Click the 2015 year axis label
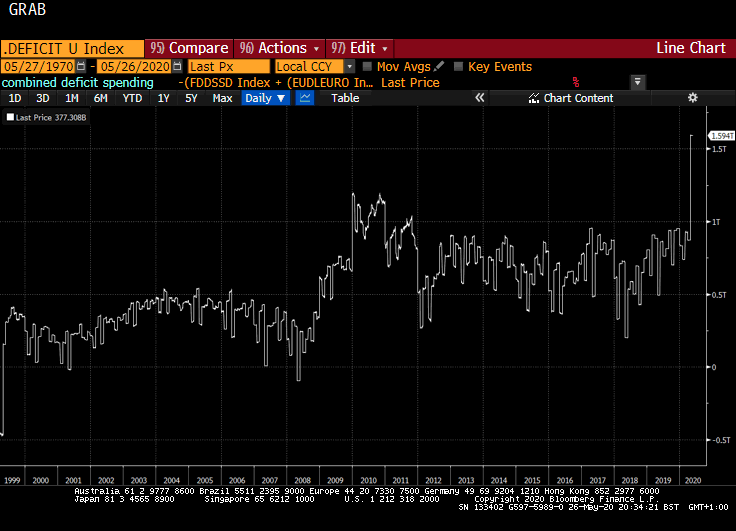 532,480
